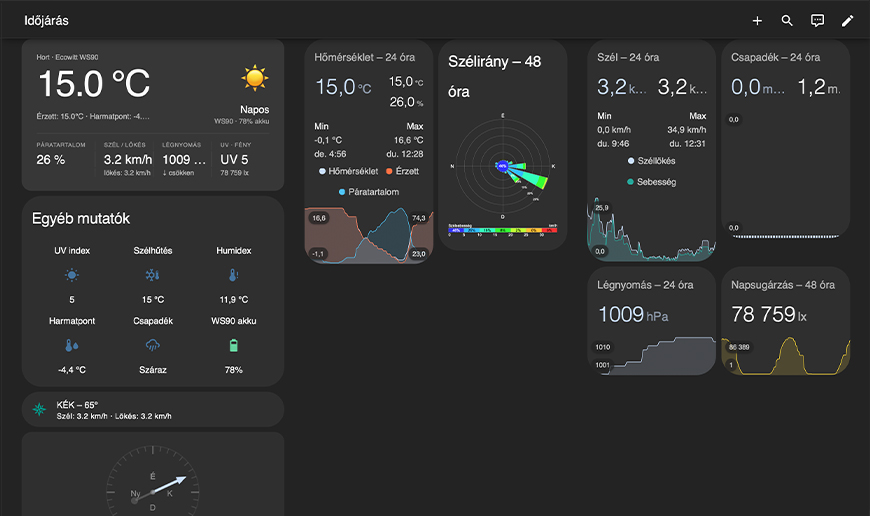Toggle the Sebesség legend entry
The width and height of the screenshot is (870, 516).
coord(651,182)
